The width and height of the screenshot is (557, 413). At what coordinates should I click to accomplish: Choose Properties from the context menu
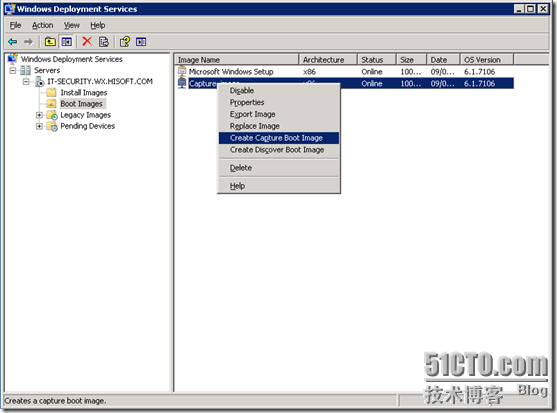coord(279,102)
